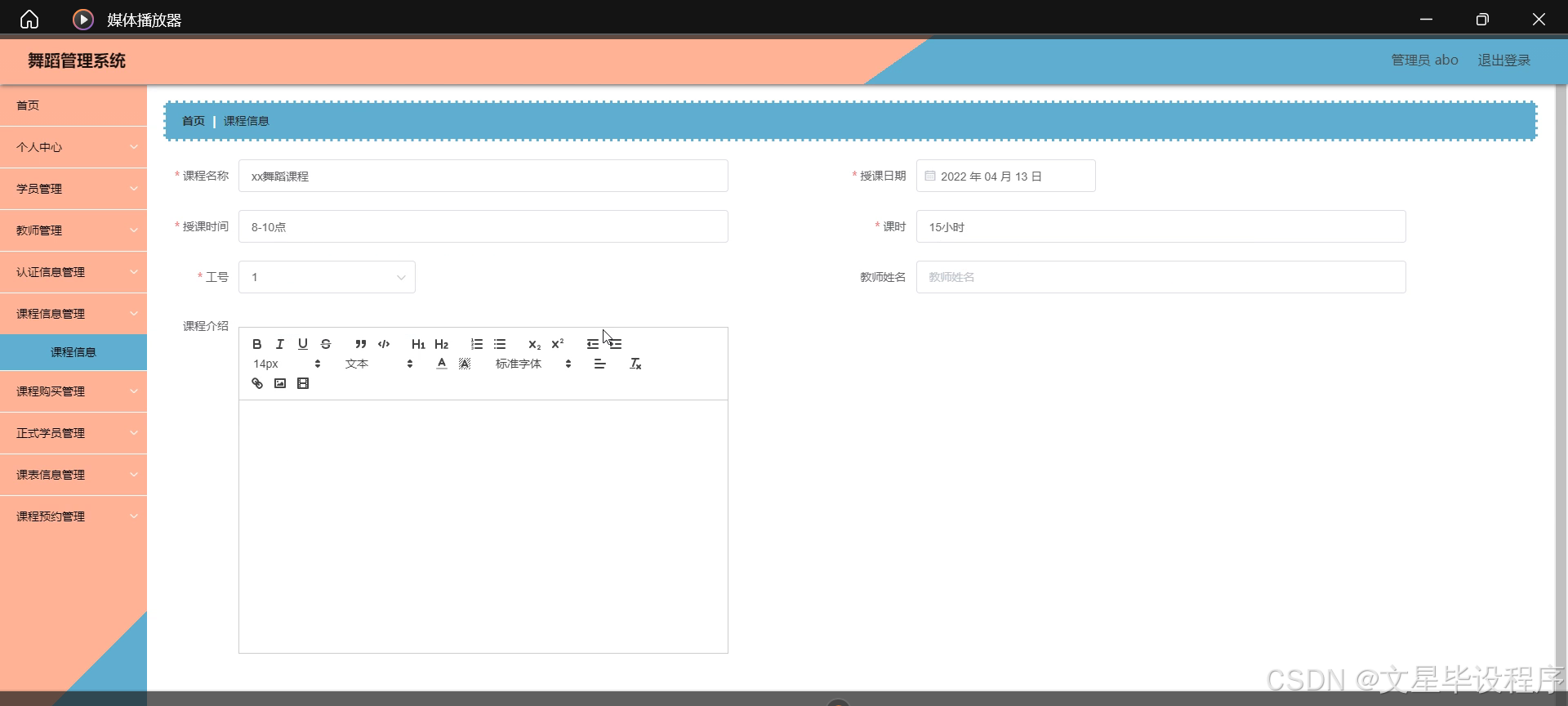Click the 课时 input field

(x=1161, y=226)
